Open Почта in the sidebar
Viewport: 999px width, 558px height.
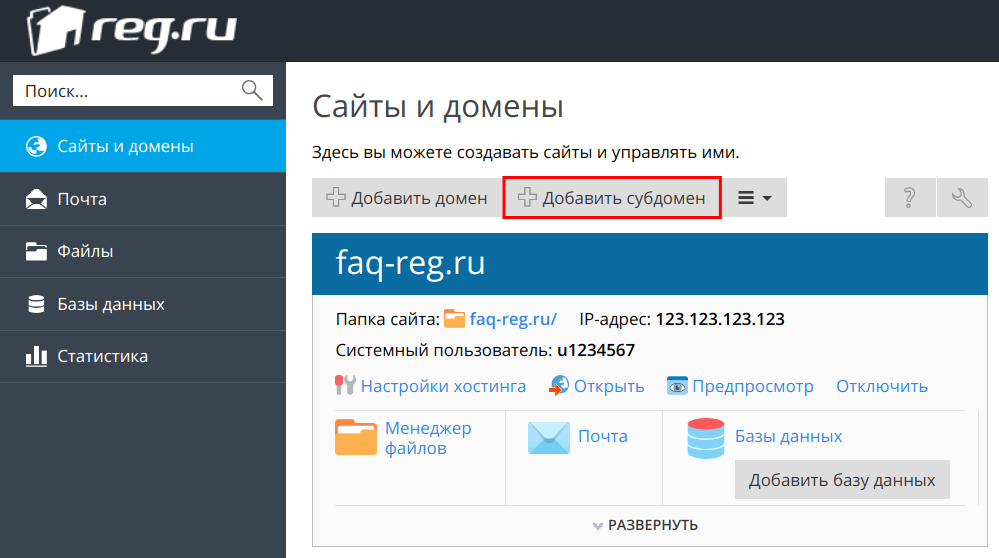point(143,199)
